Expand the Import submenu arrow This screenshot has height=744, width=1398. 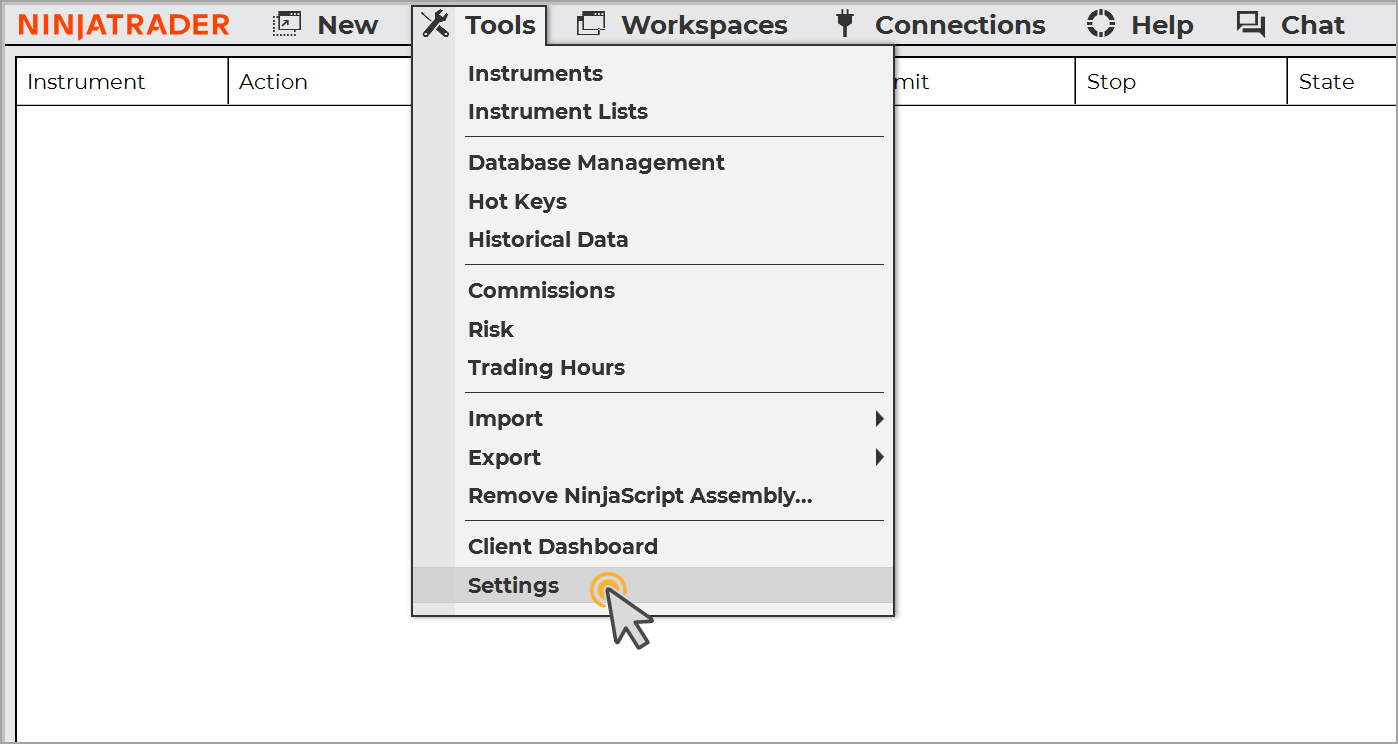click(x=879, y=418)
